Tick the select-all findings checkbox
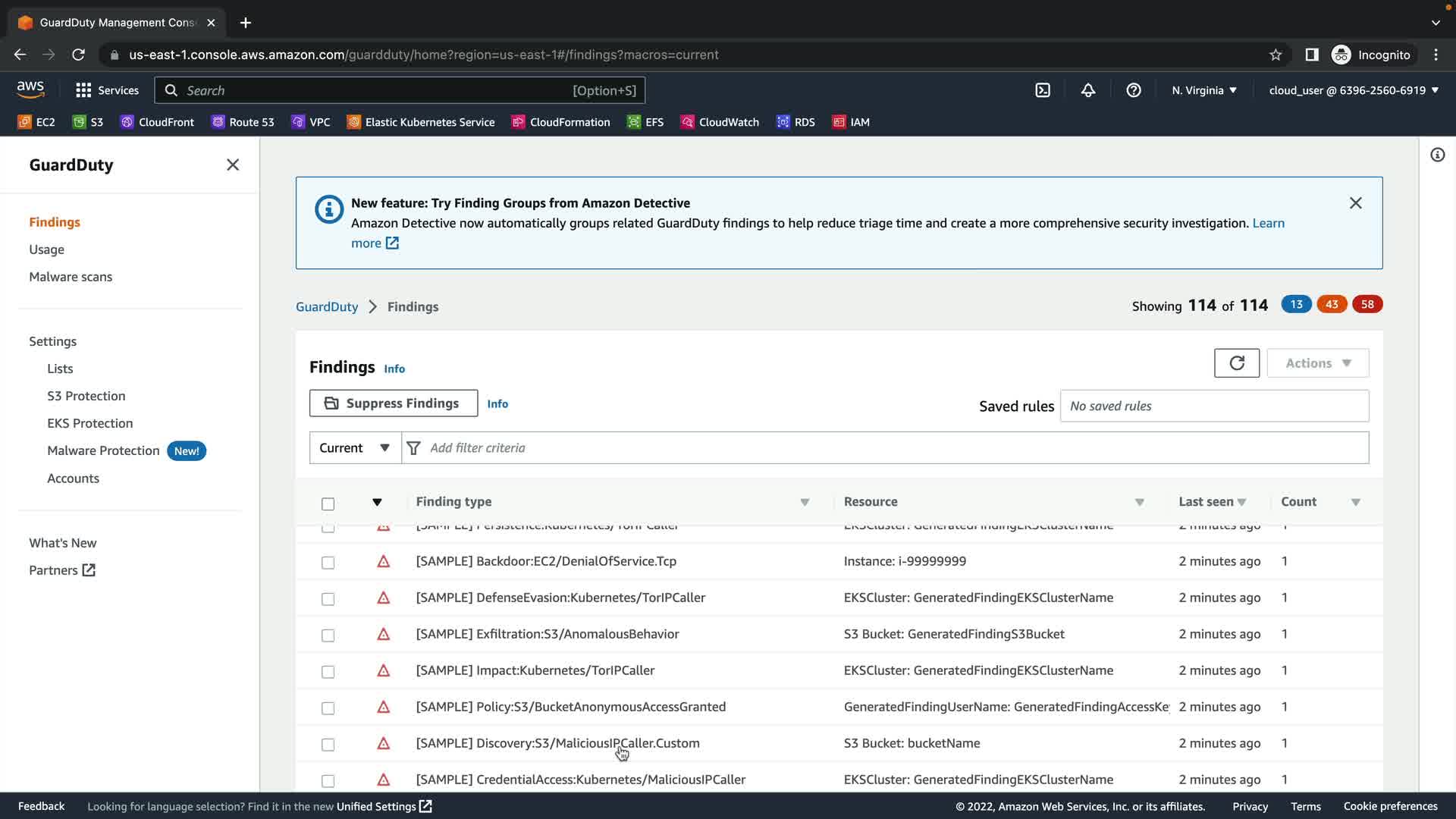1456x819 pixels. point(328,504)
